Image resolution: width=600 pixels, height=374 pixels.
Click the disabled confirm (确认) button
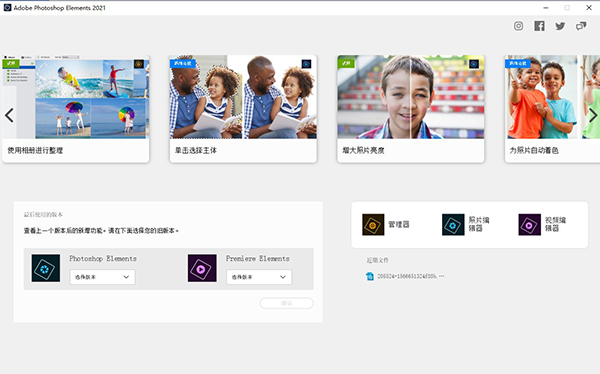pyautogui.click(x=287, y=303)
